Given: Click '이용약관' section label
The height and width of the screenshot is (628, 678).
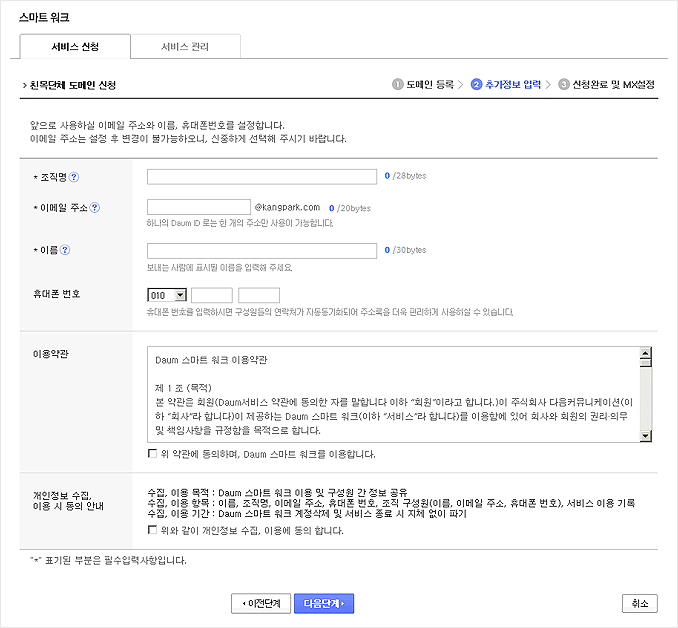Looking at the screenshot, I should (x=51, y=354).
